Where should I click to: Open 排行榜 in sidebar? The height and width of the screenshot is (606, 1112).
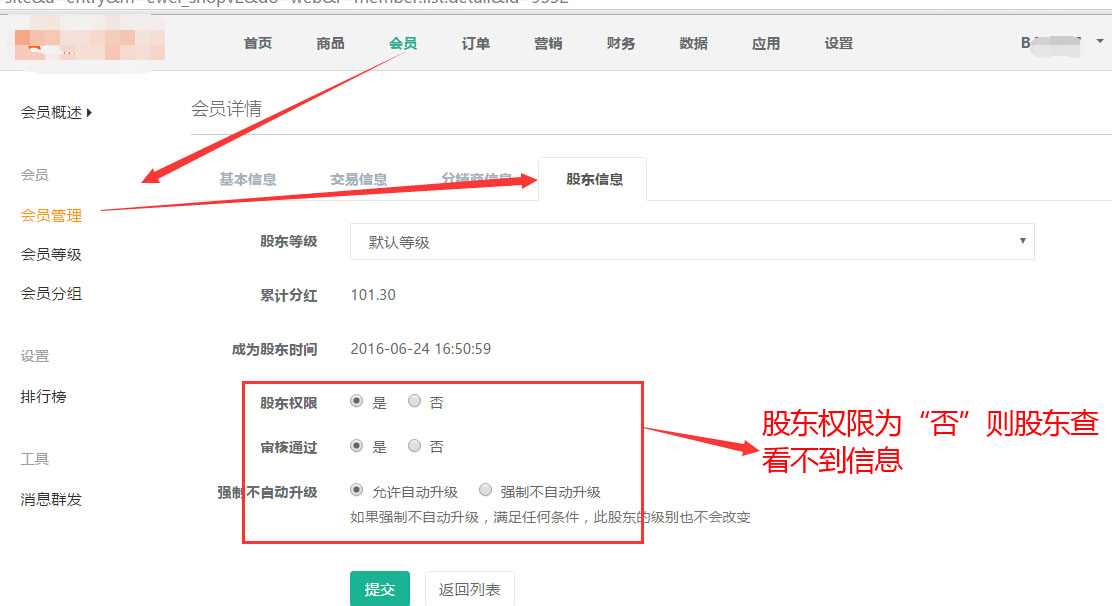pyautogui.click(x=43, y=396)
